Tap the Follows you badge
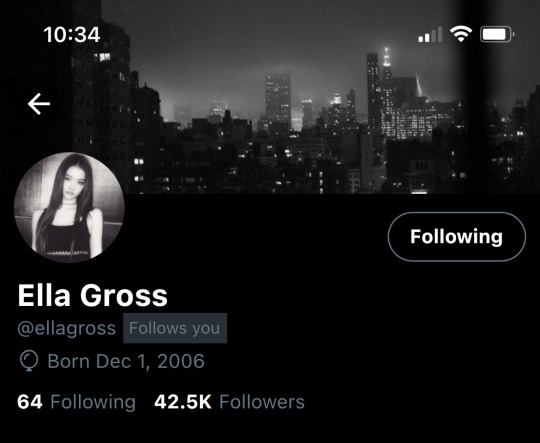This screenshot has width=540, height=443. (175, 328)
